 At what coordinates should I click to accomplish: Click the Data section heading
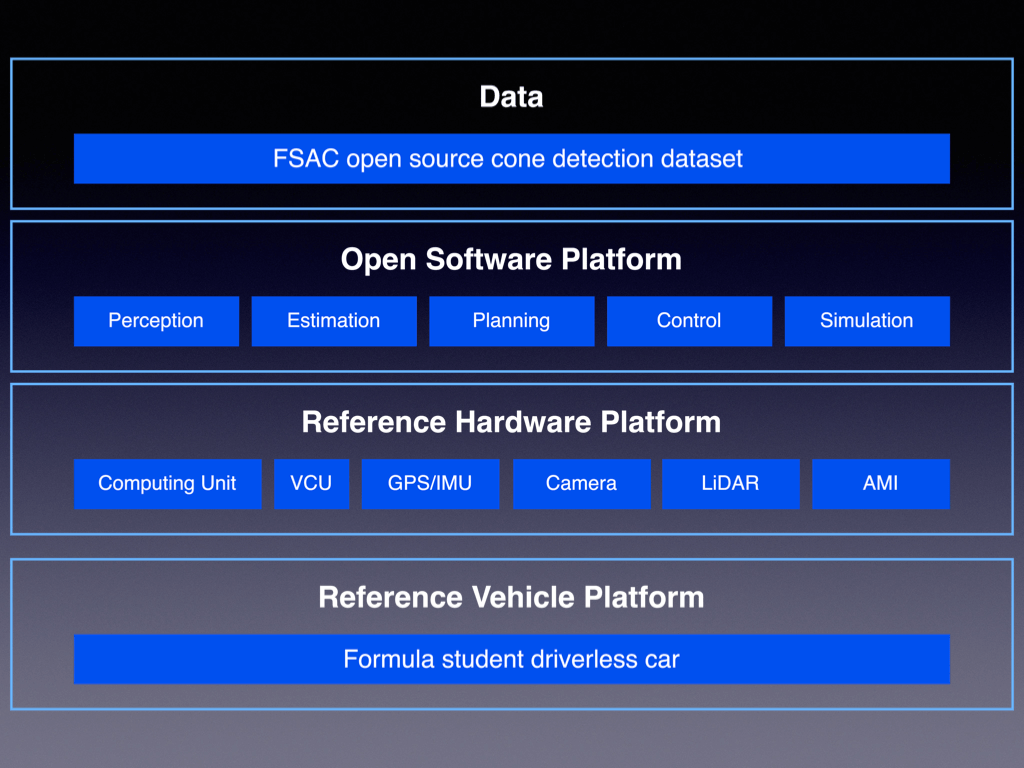pyautogui.click(x=511, y=97)
